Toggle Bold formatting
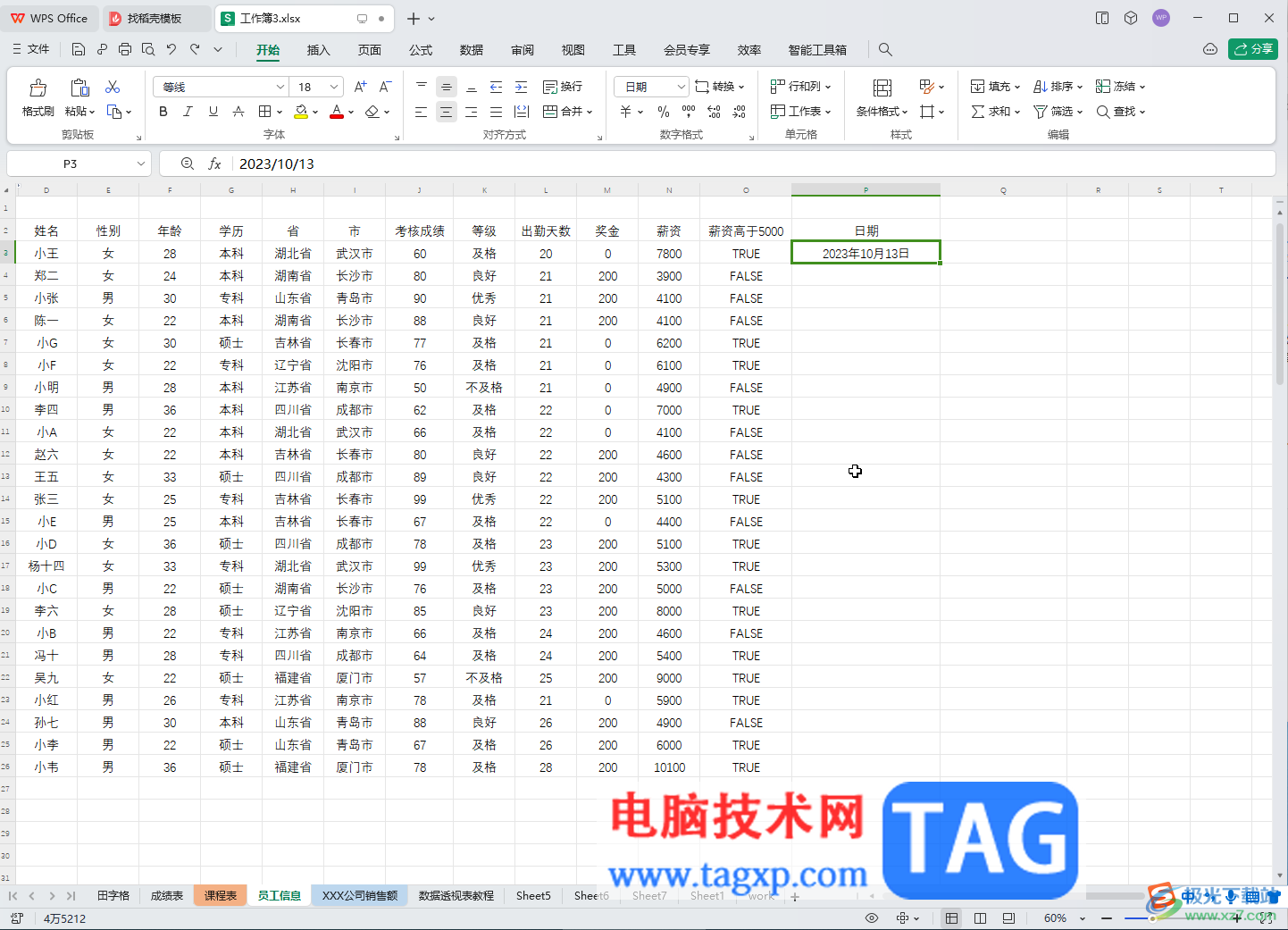Viewport: 1288px width, 930px height. [163, 112]
